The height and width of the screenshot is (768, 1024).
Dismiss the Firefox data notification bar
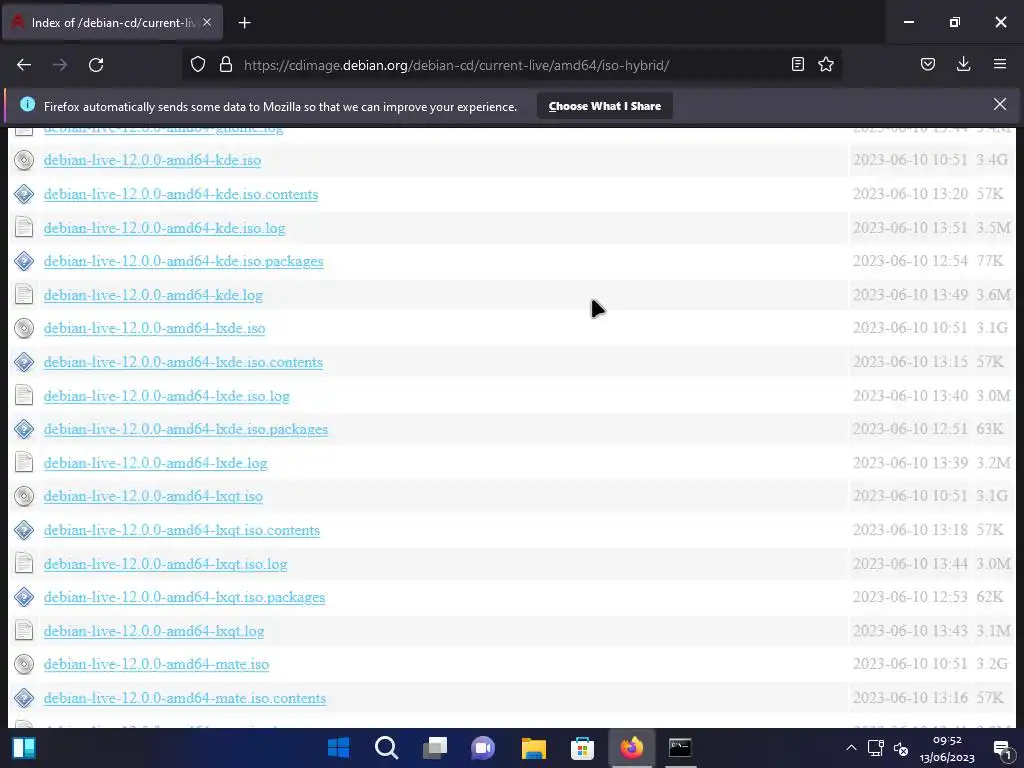[x=1000, y=104]
